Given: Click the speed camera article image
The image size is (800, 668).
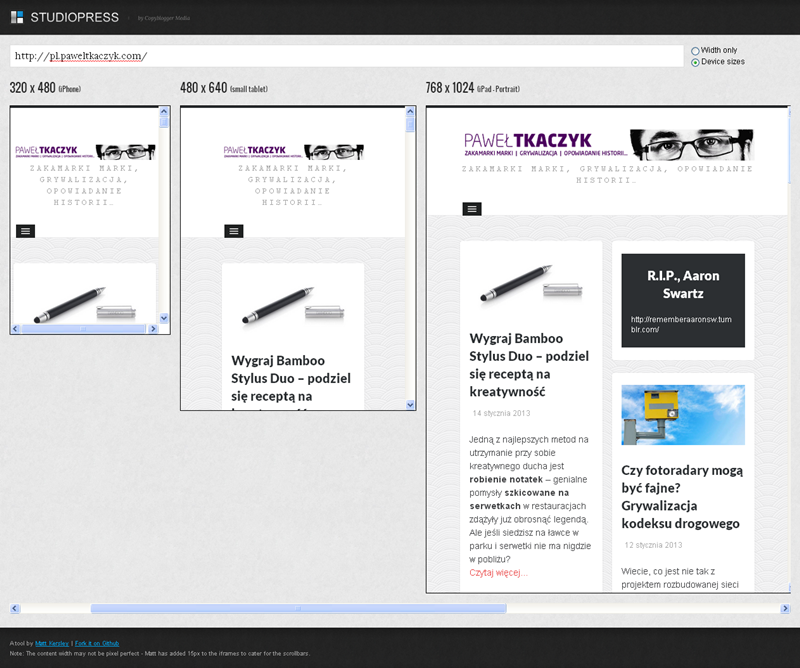Looking at the screenshot, I should click(683, 415).
